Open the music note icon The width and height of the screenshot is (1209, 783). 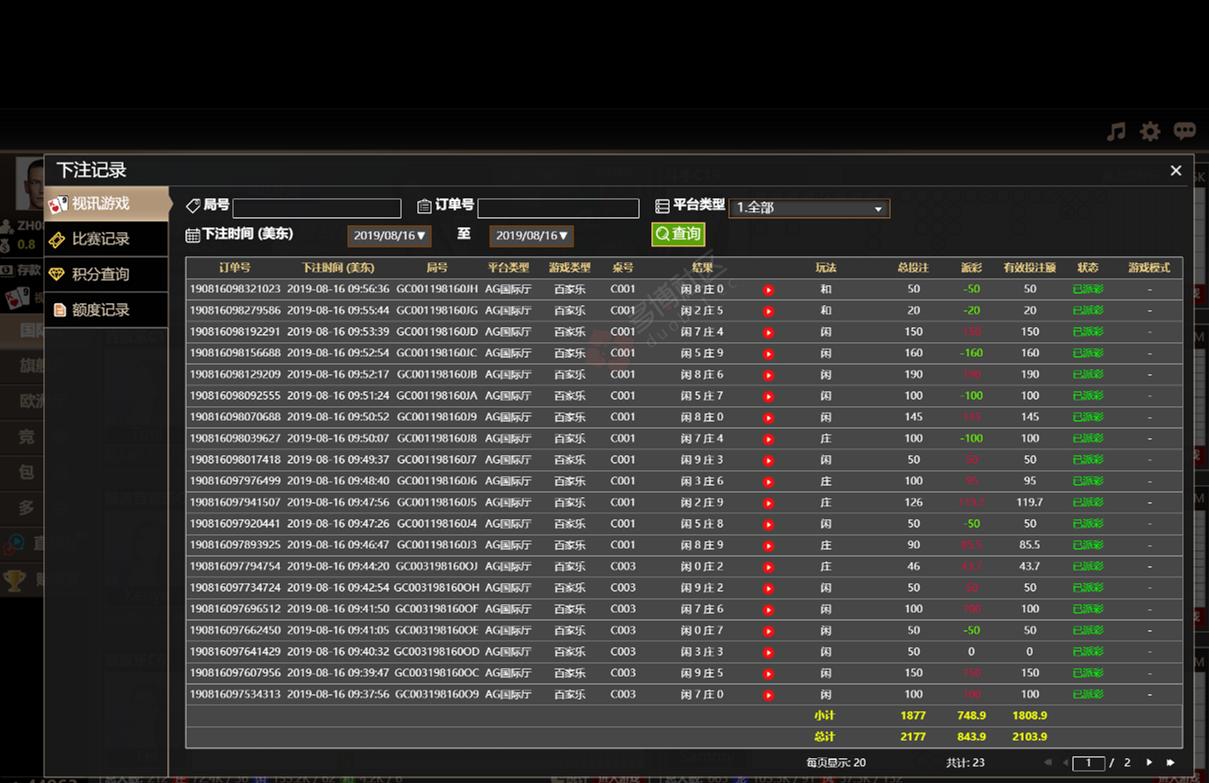1116,131
